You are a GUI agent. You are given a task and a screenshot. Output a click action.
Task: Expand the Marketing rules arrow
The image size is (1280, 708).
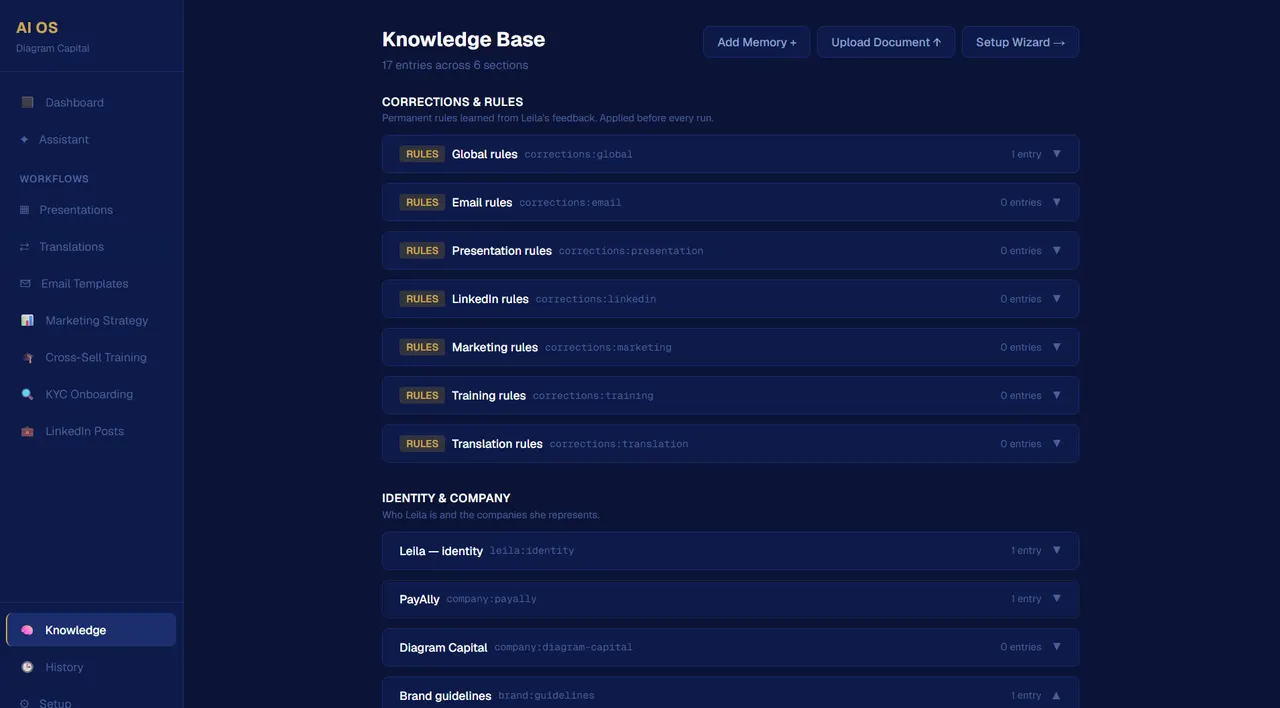1056,347
